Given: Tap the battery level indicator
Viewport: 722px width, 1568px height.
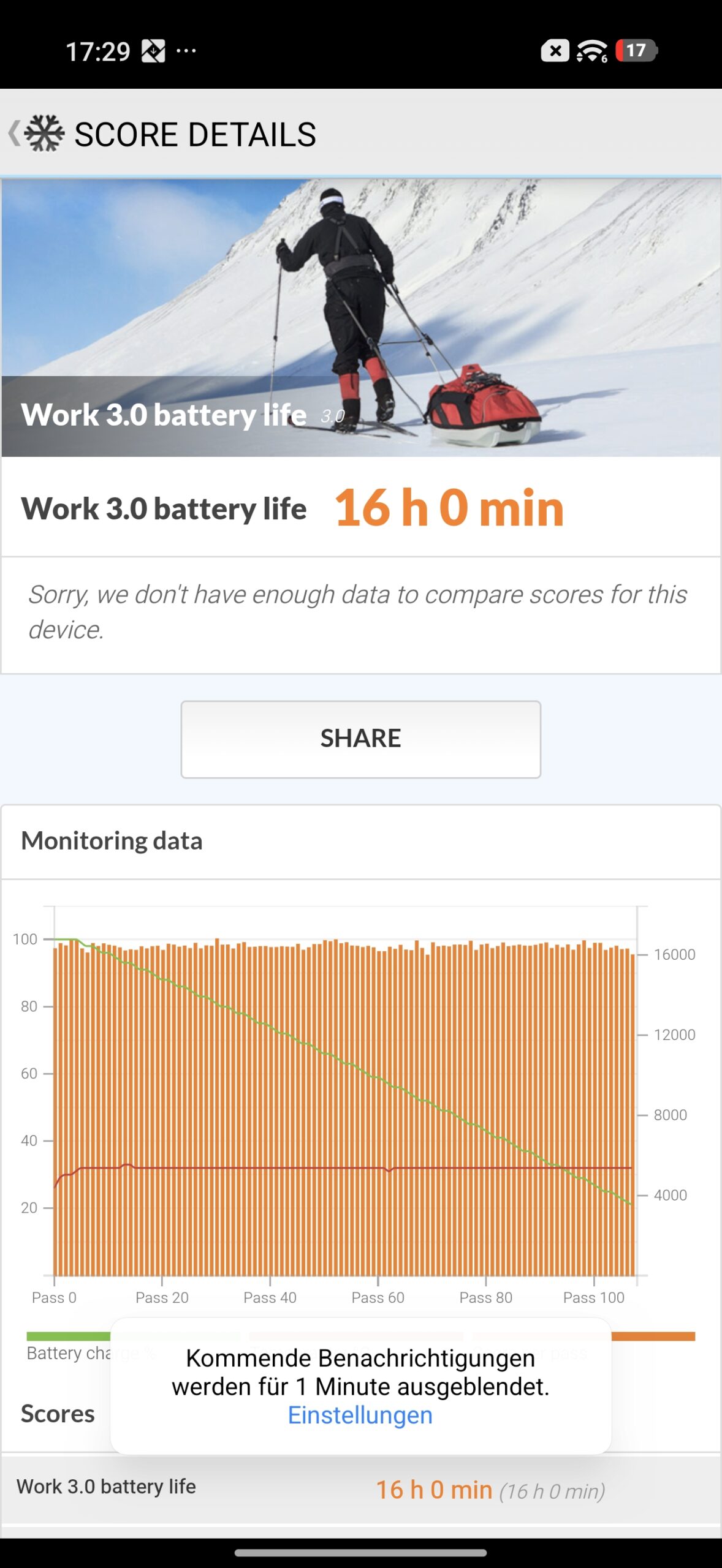Looking at the screenshot, I should 636,50.
